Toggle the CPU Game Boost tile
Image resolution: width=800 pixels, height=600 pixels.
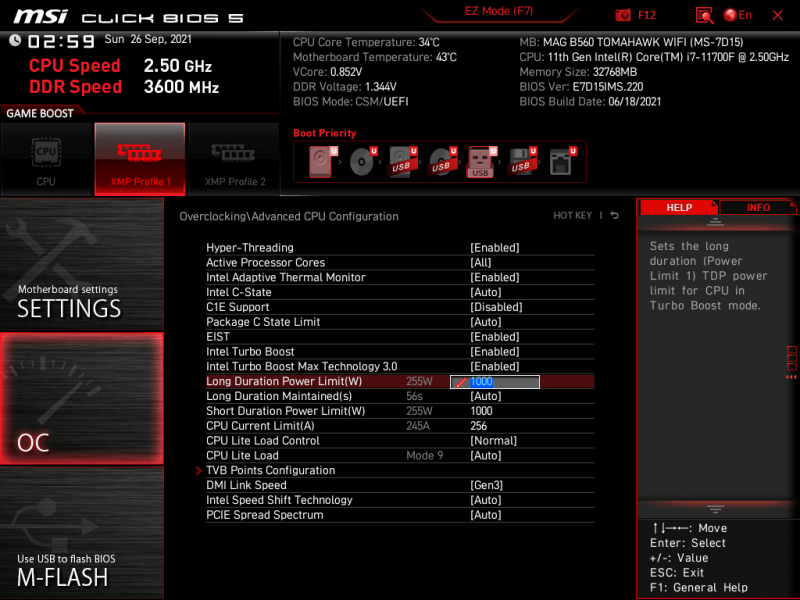pos(46,159)
